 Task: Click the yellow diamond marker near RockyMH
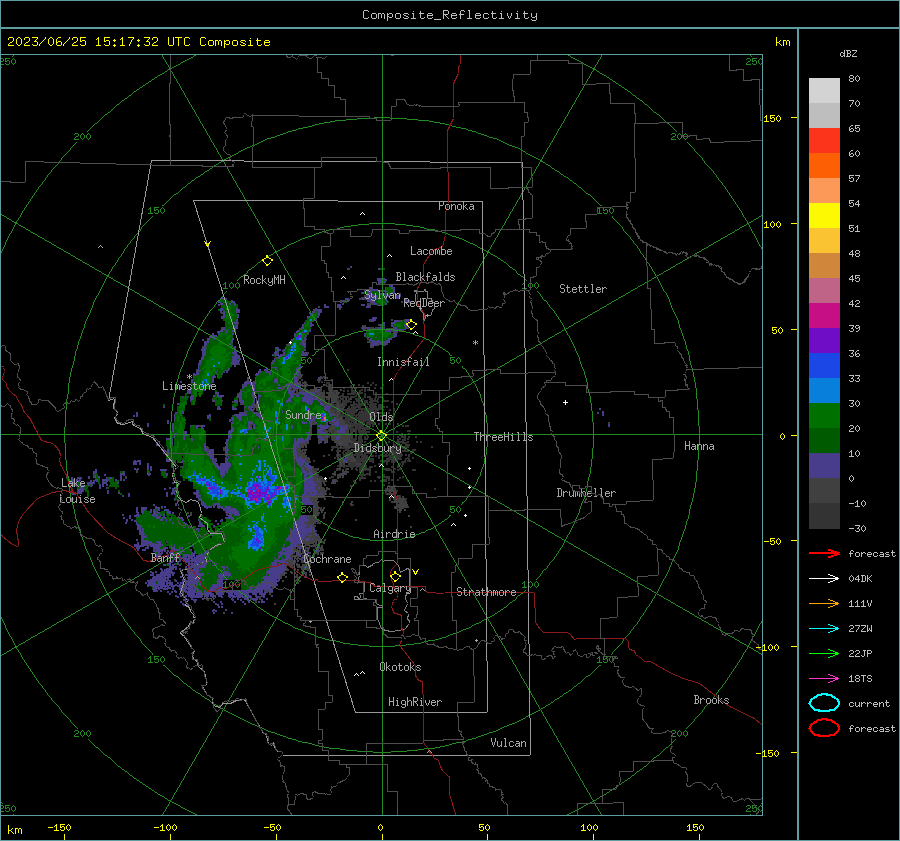pos(267,261)
